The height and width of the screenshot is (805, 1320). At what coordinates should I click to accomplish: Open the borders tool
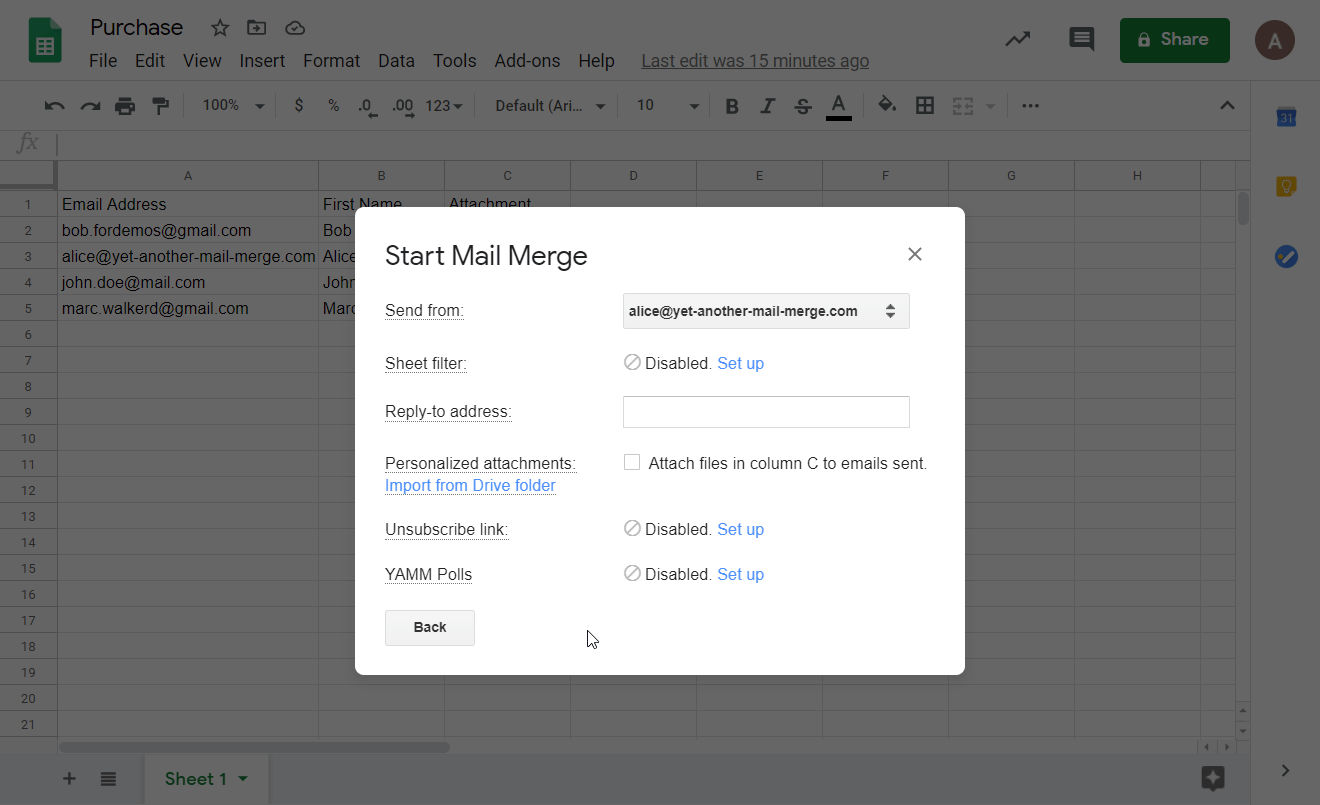click(x=925, y=105)
